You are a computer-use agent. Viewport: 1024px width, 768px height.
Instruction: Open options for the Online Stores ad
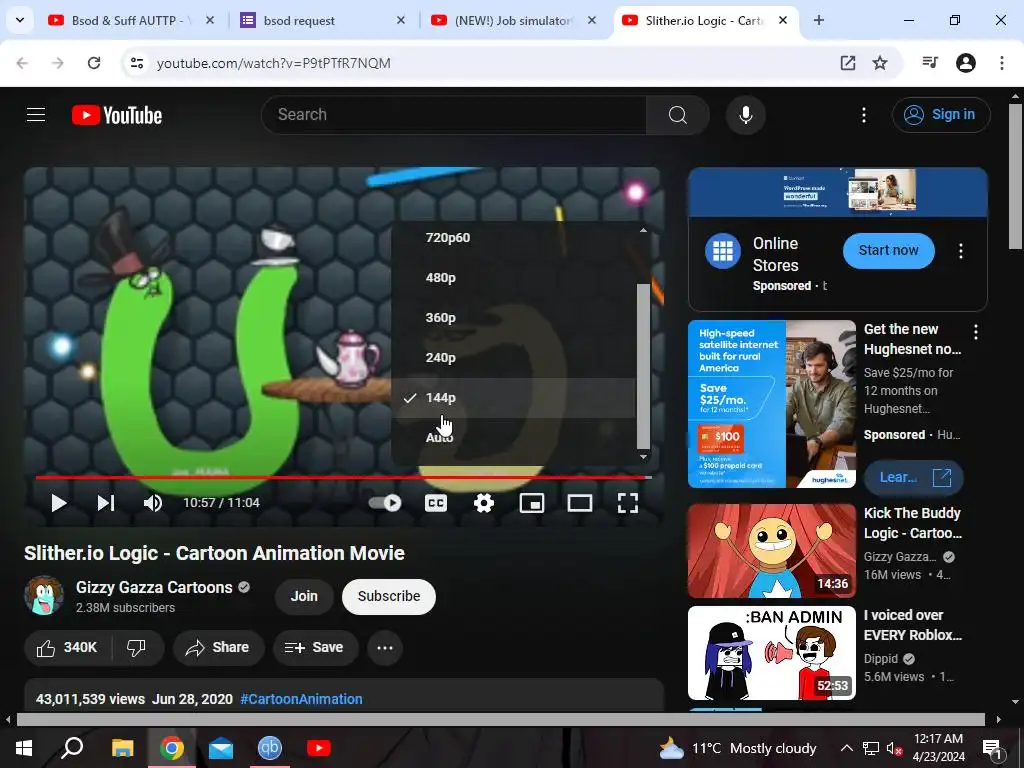click(x=960, y=251)
